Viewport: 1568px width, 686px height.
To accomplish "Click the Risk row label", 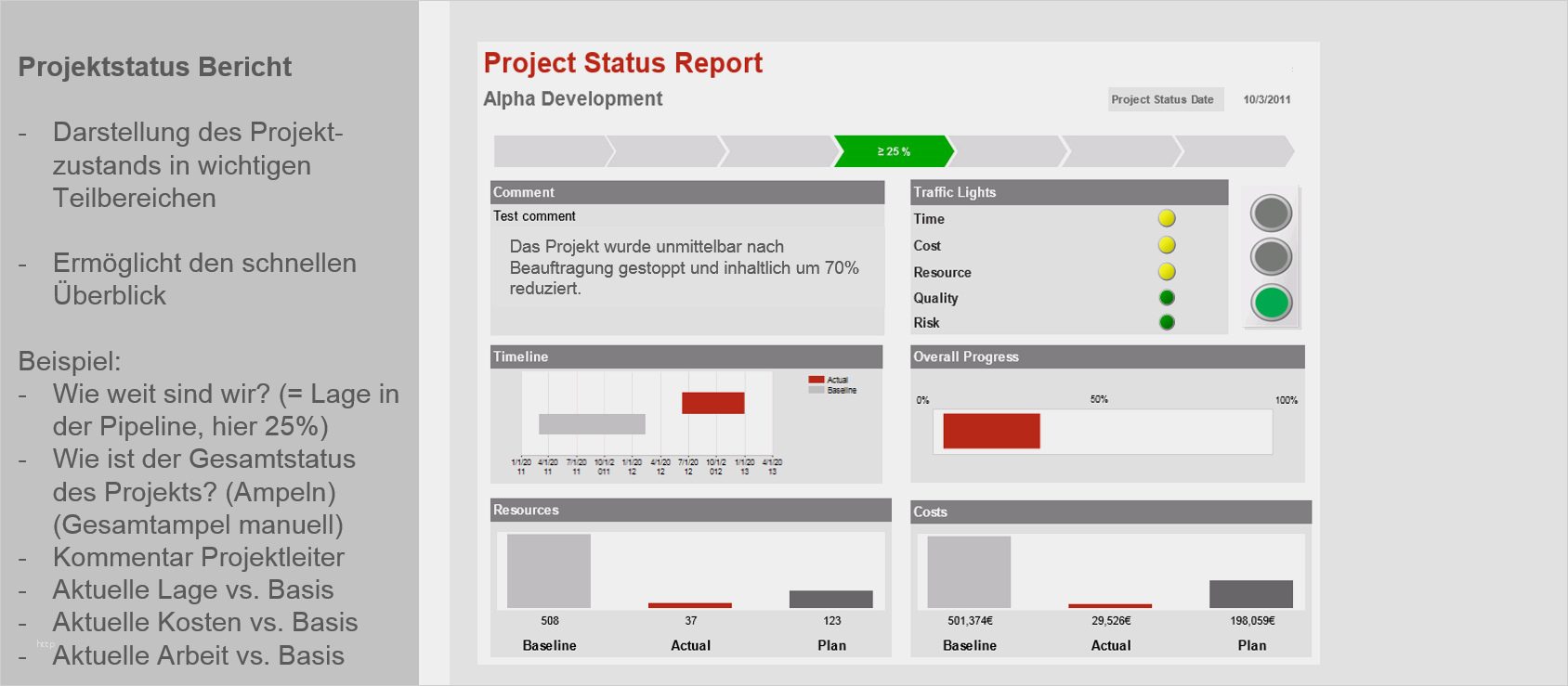I will point(926,323).
